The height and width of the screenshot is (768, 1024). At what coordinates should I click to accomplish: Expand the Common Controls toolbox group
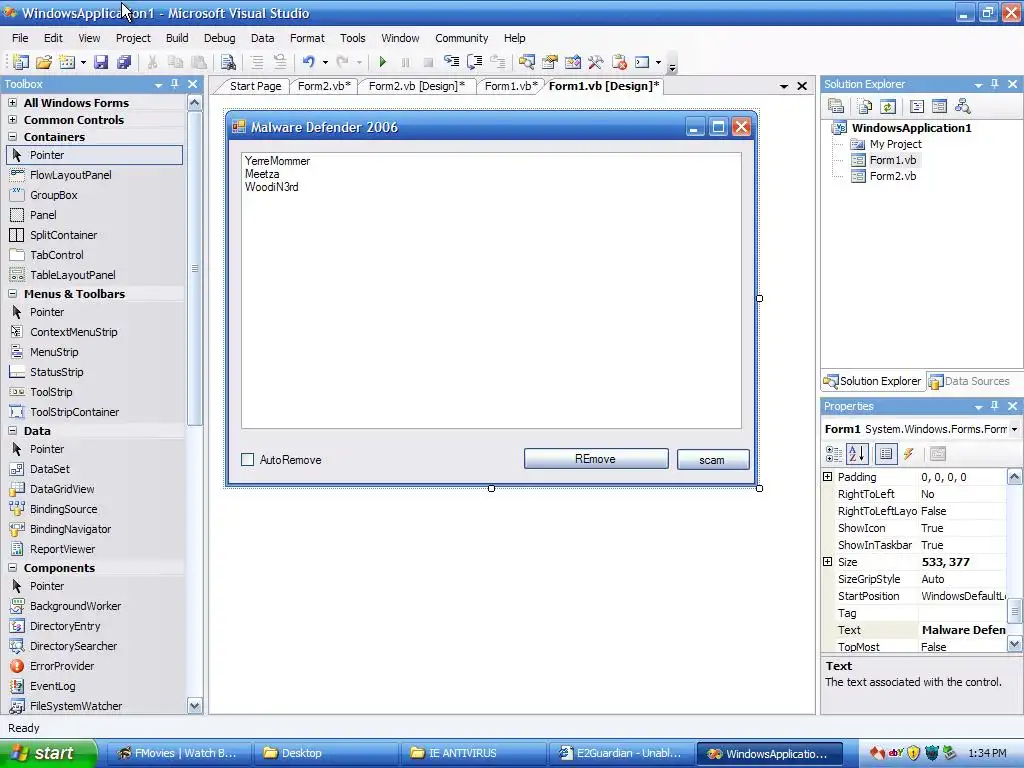(12, 120)
